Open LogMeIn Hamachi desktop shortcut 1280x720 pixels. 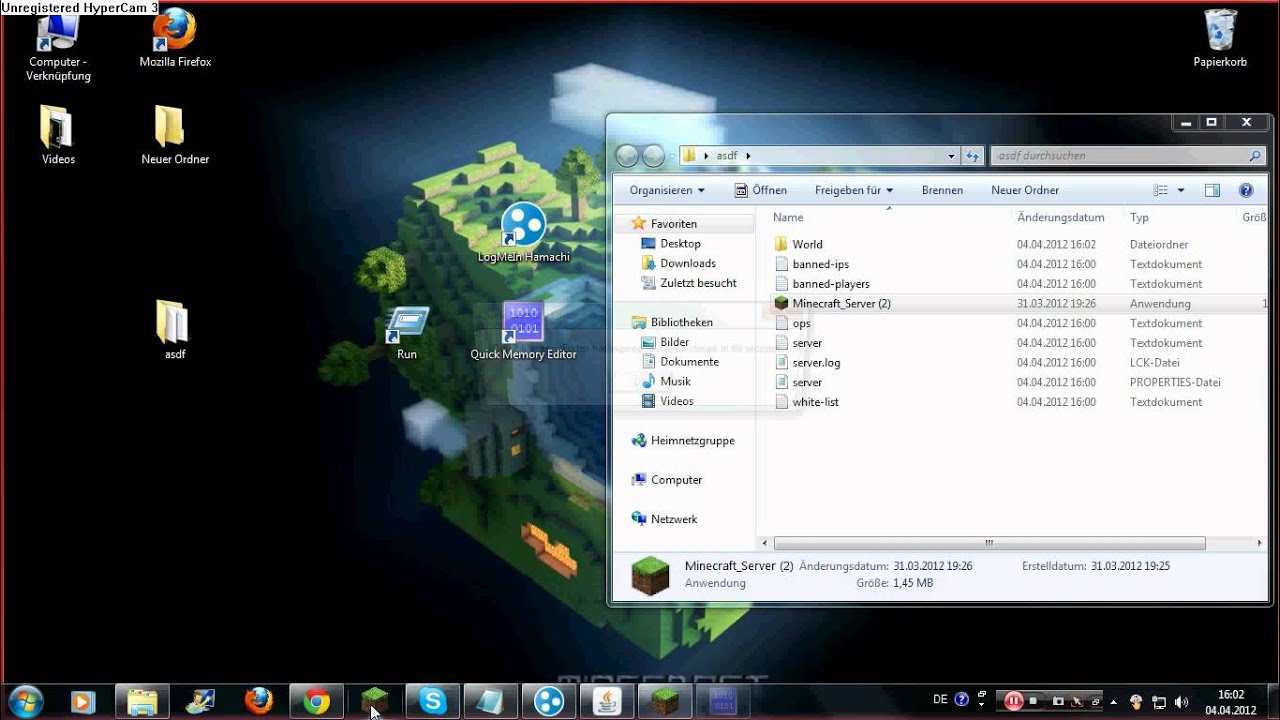[523, 233]
